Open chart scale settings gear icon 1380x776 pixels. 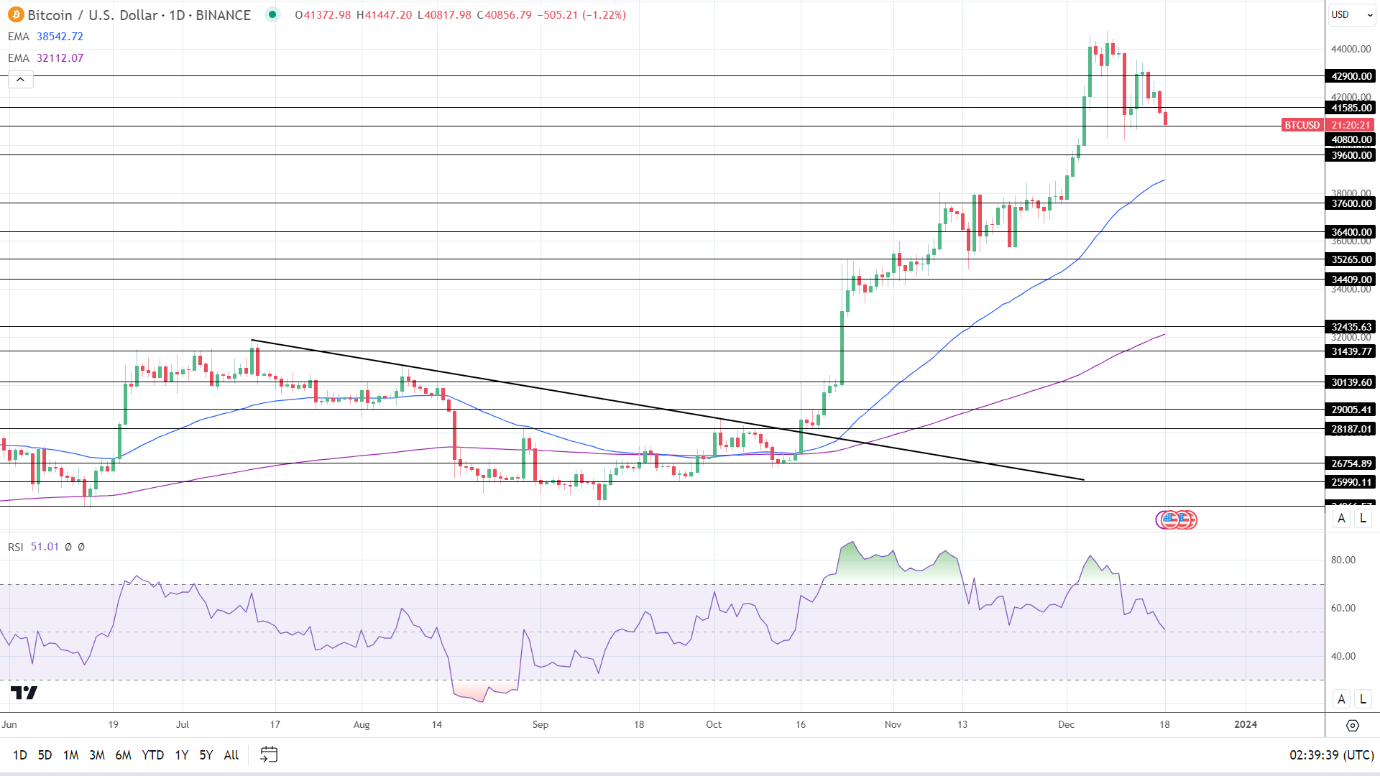click(x=1352, y=726)
